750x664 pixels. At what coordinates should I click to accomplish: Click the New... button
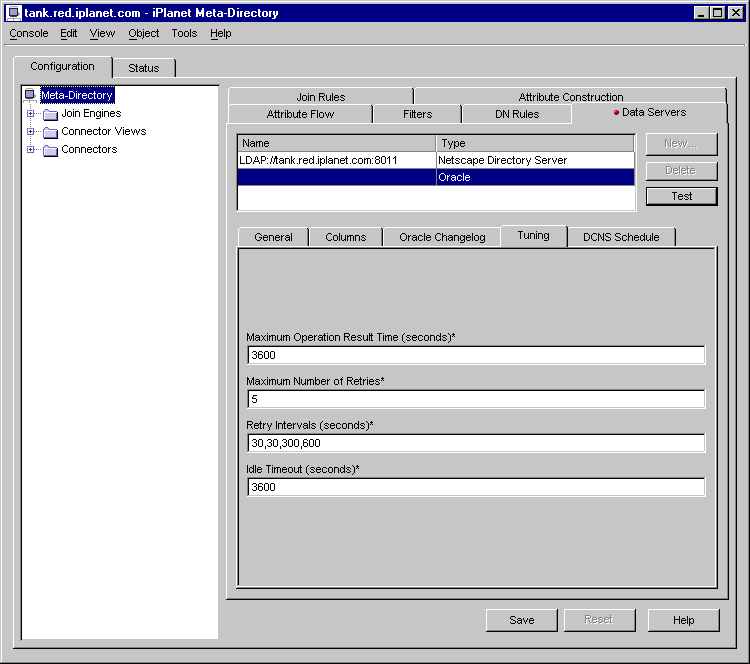point(682,144)
